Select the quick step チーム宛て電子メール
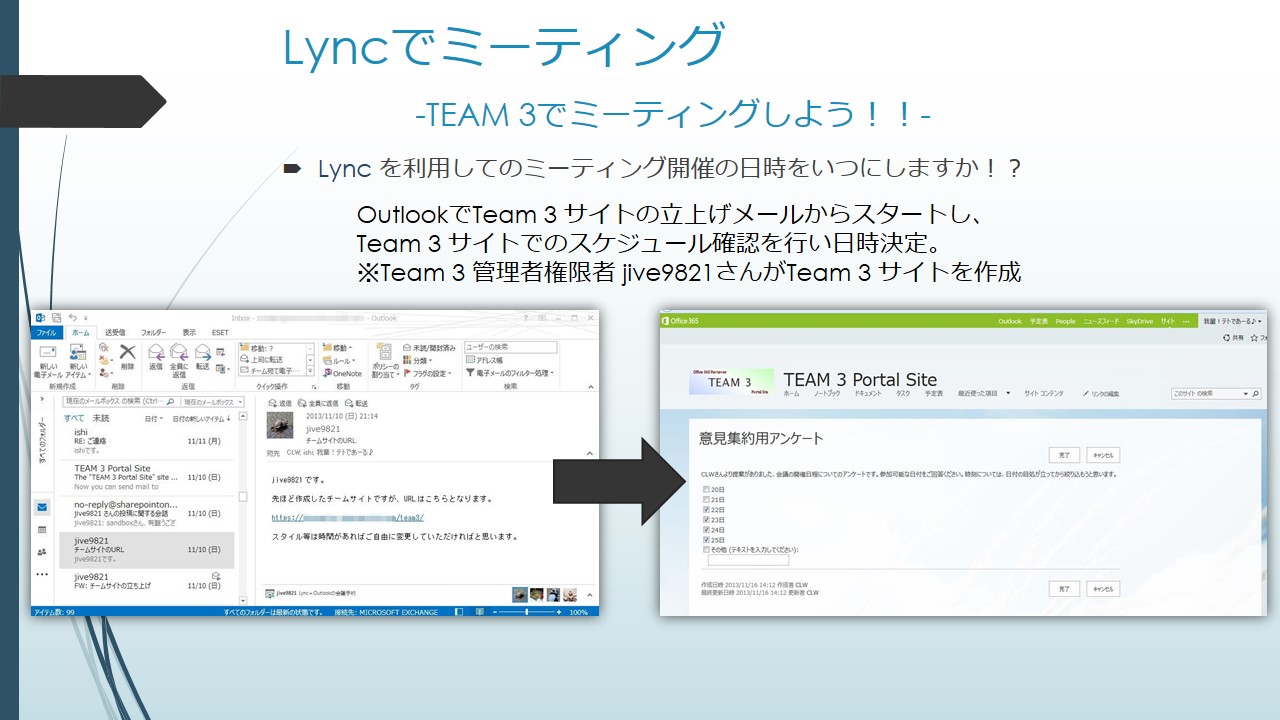This screenshot has width=1280, height=720. coord(271,372)
